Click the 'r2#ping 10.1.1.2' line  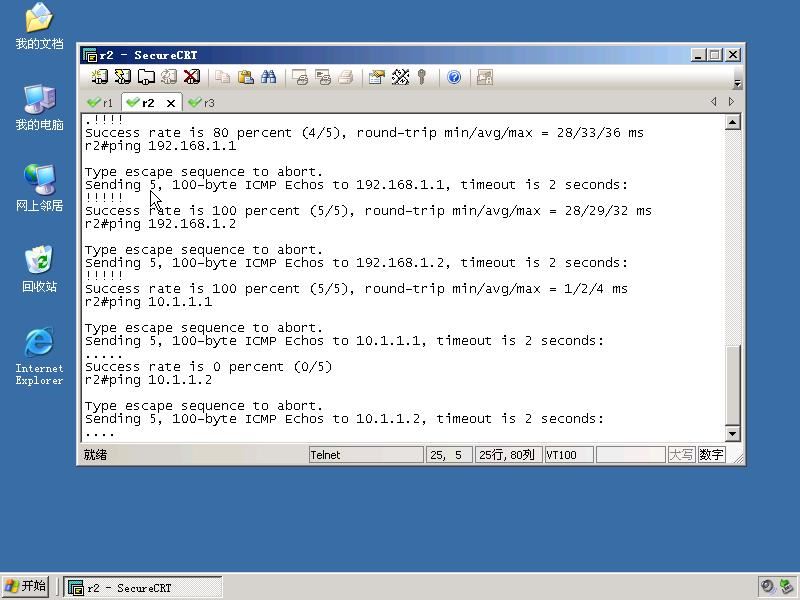[x=148, y=380]
